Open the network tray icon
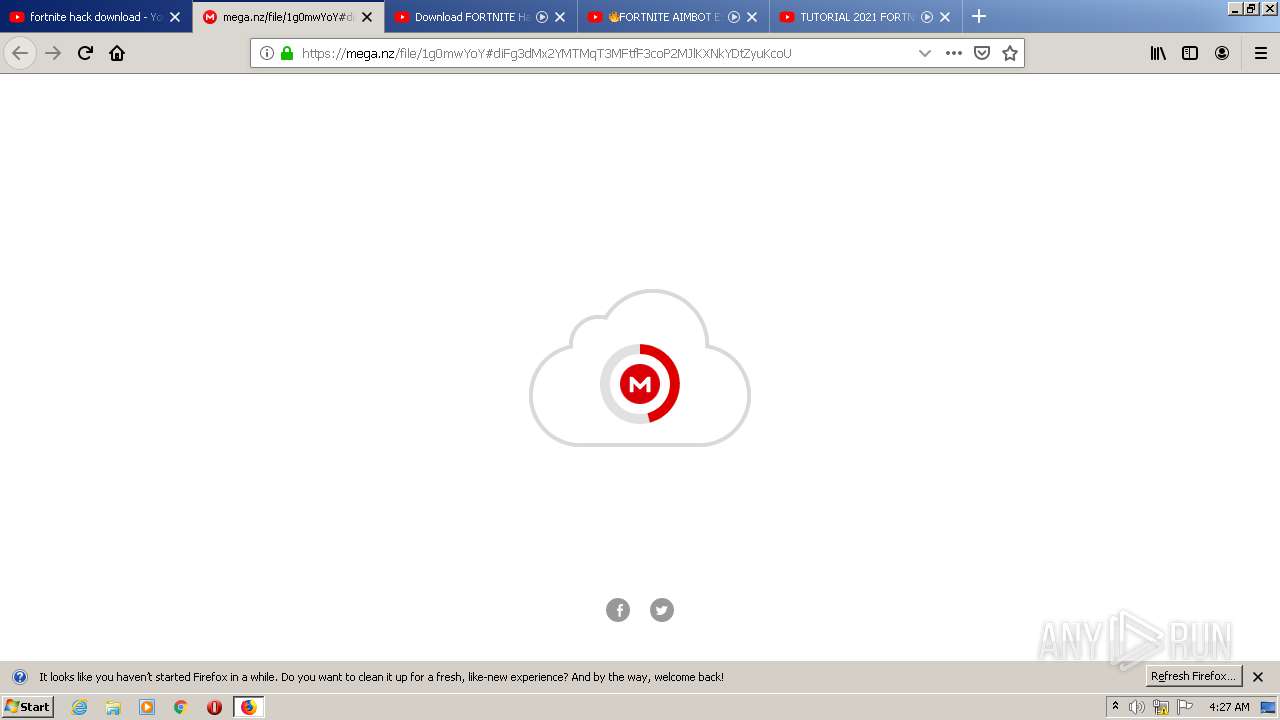Image resolution: width=1280 pixels, height=720 pixels. click(1160, 707)
